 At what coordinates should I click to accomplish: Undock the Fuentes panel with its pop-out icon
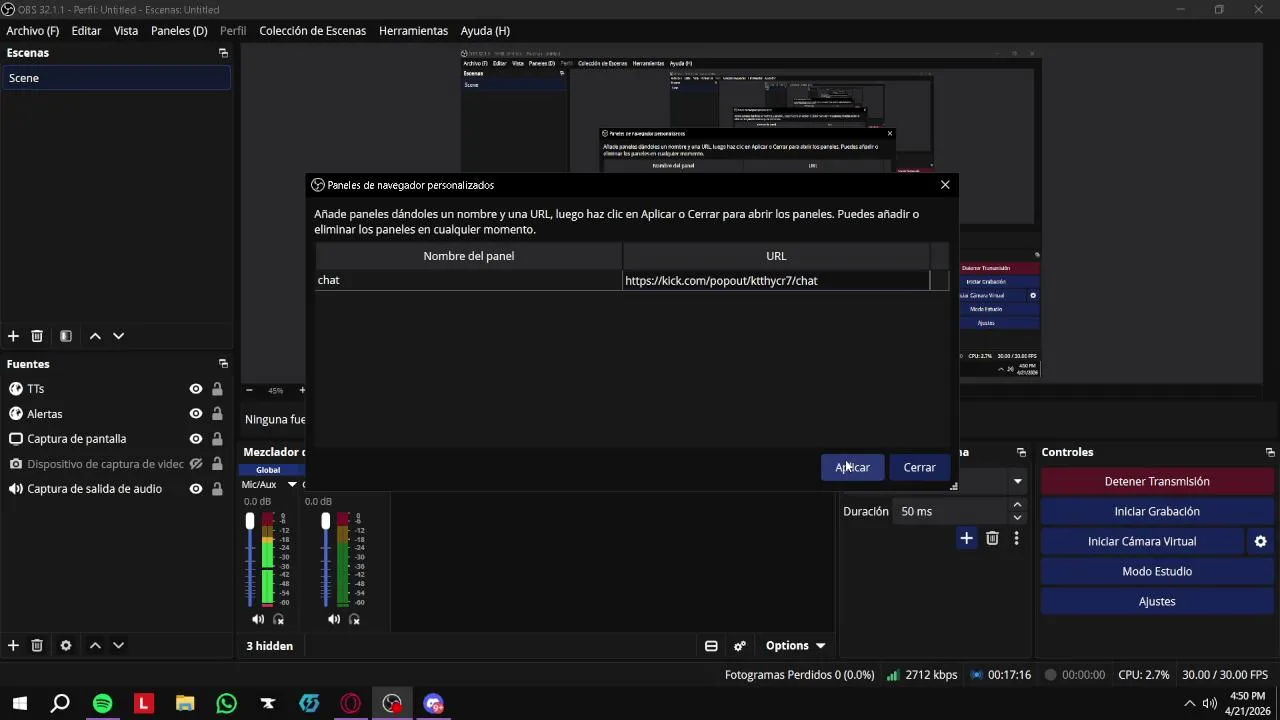point(223,364)
